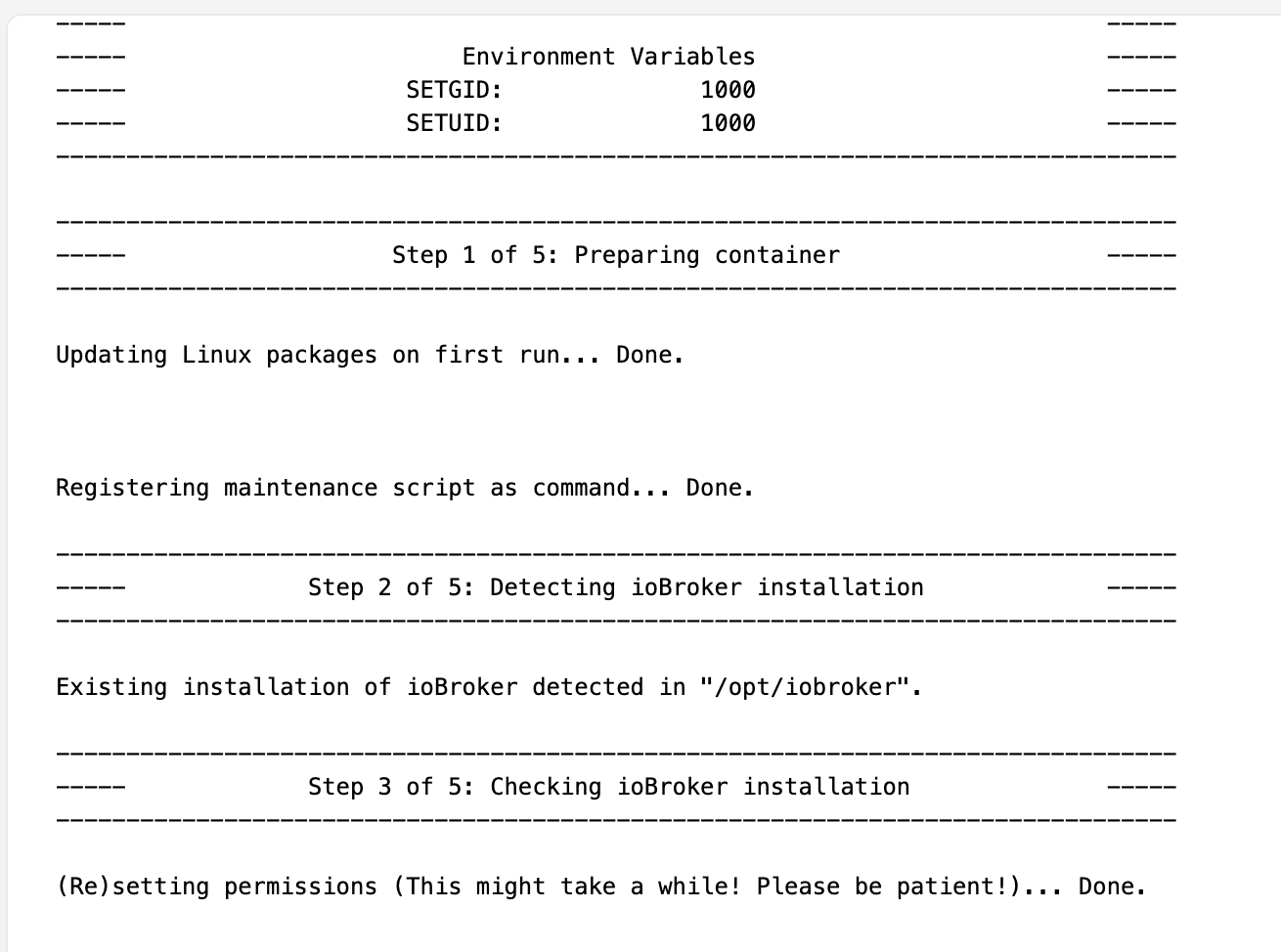Screen dimensions: 1281x952
Task: Click "Done." after the permissions message
Action: point(1112,887)
